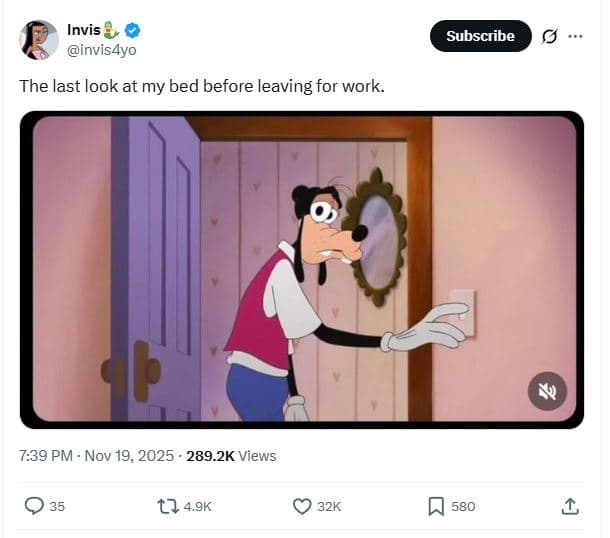Viewport: 610px width, 538px height.
Task: Click the share upload icon
Action: (x=570, y=506)
